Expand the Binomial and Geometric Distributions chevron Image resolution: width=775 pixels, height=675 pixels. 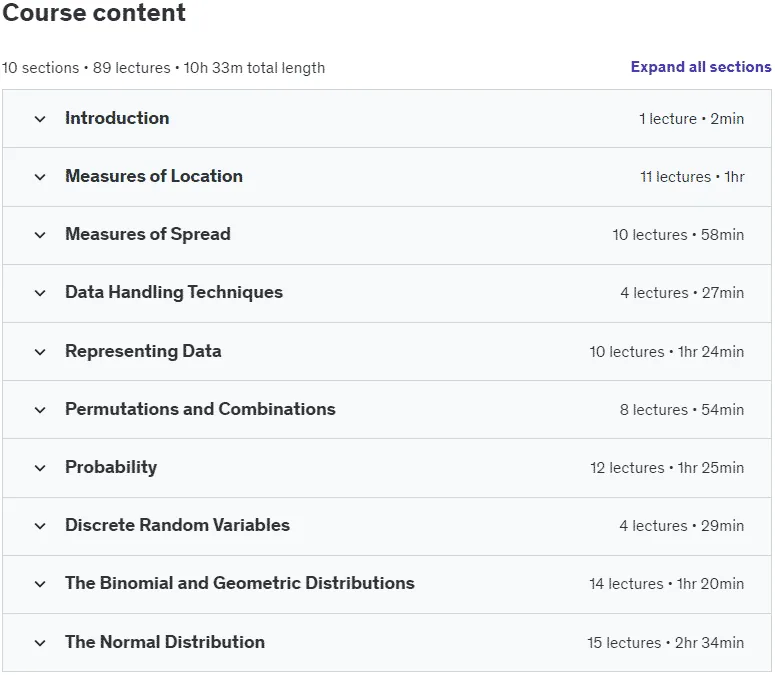point(40,584)
